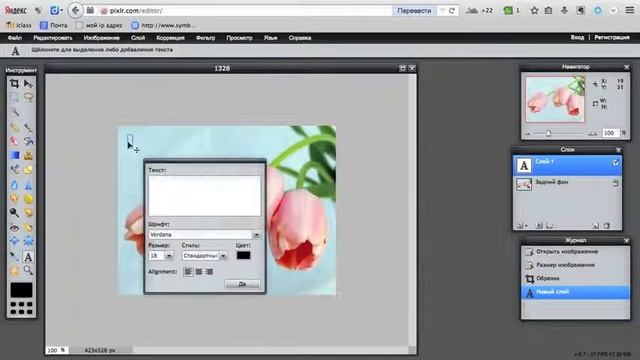Select the rectangular Marquee tool
Image resolution: width=640 pixels, height=360 pixels.
coord(14,97)
